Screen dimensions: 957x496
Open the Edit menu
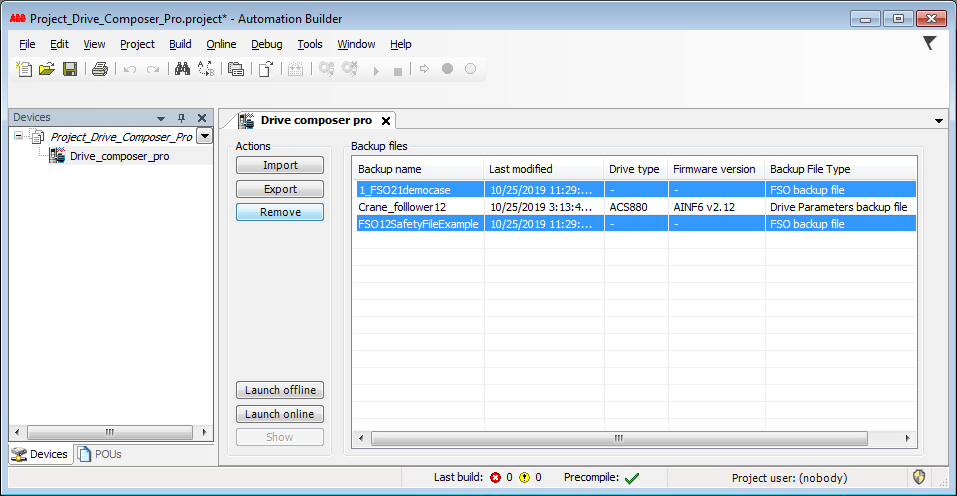(x=59, y=44)
